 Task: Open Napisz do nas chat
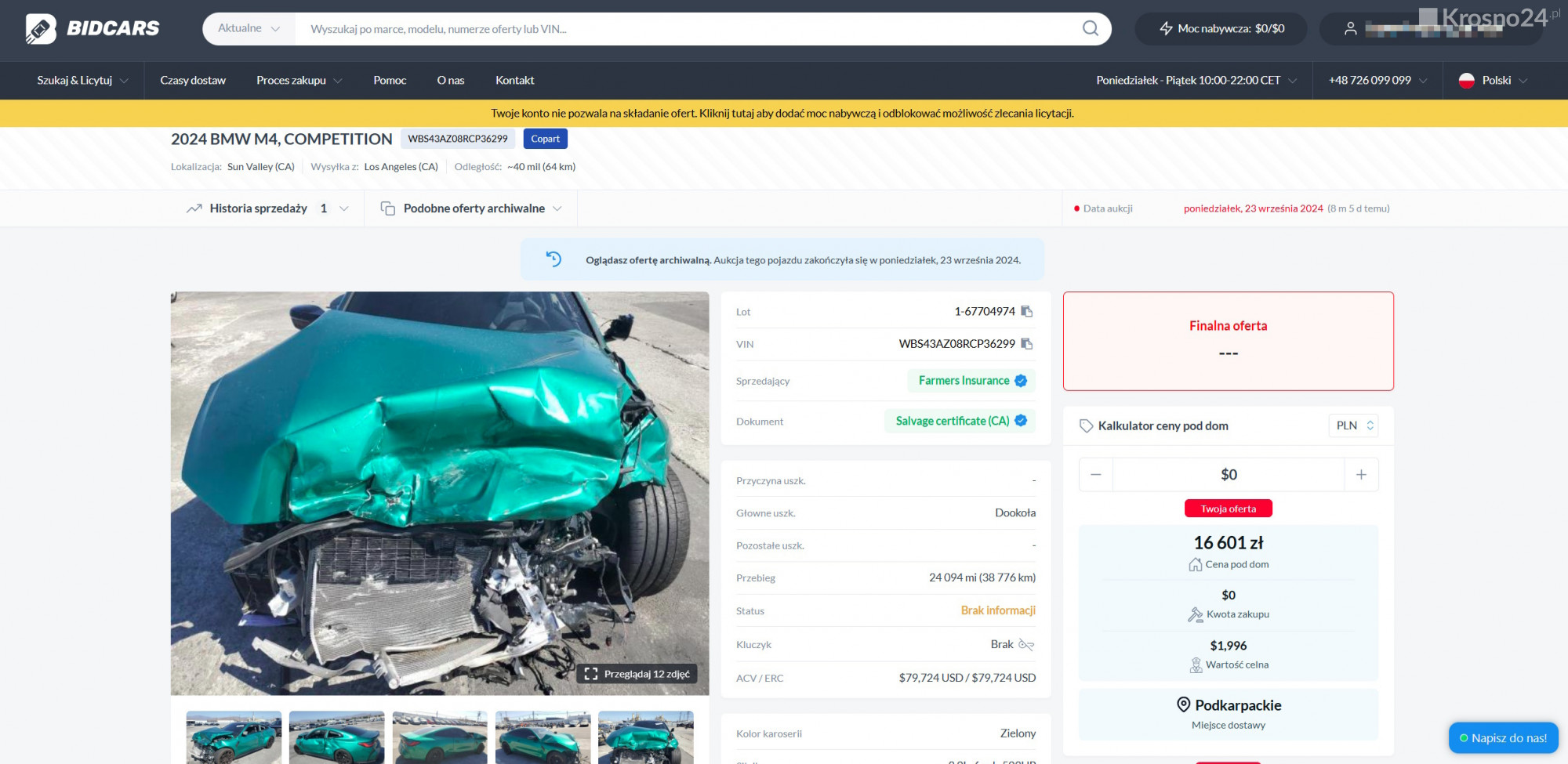pyautogui.click(x=1503, y=738)
